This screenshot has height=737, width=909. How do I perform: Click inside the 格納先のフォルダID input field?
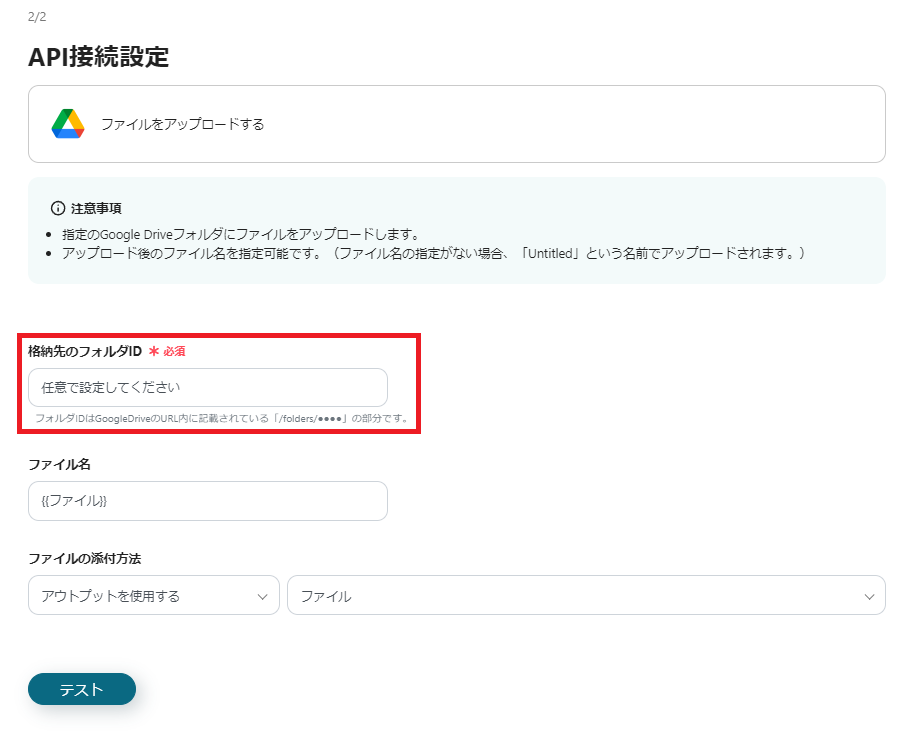tap(207, 387)
